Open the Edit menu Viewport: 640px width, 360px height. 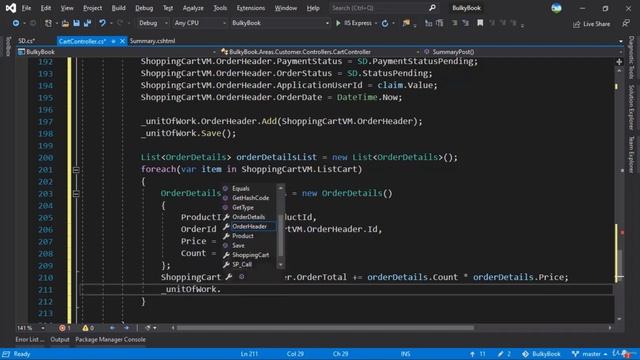coord(46,8)
